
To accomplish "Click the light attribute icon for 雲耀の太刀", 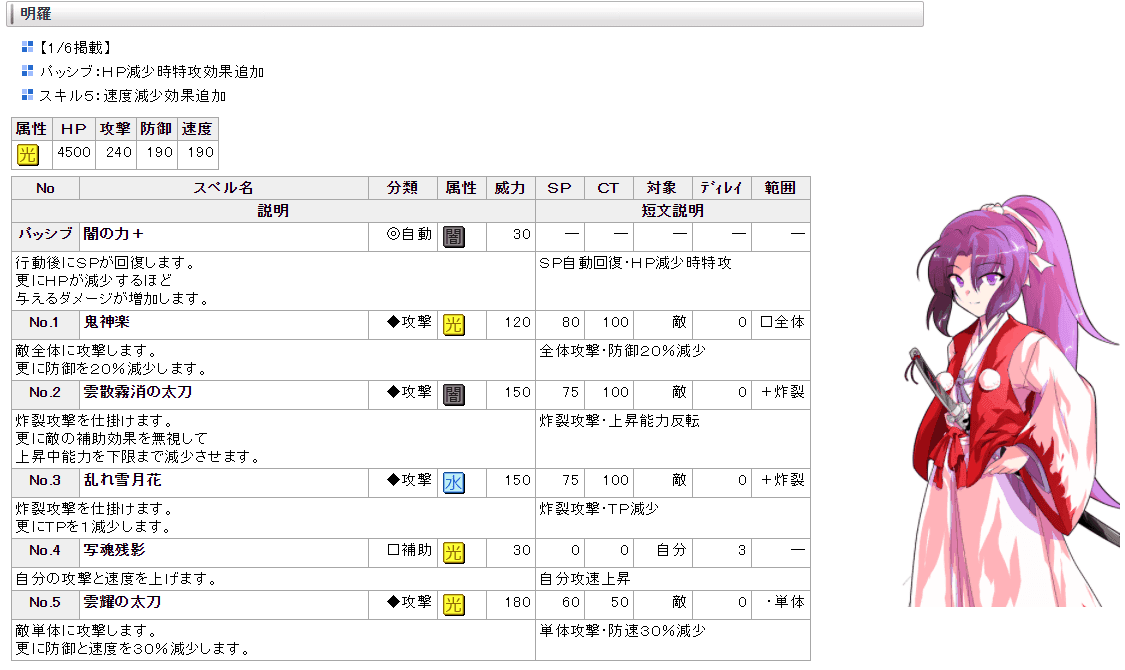I will point(454,604).
